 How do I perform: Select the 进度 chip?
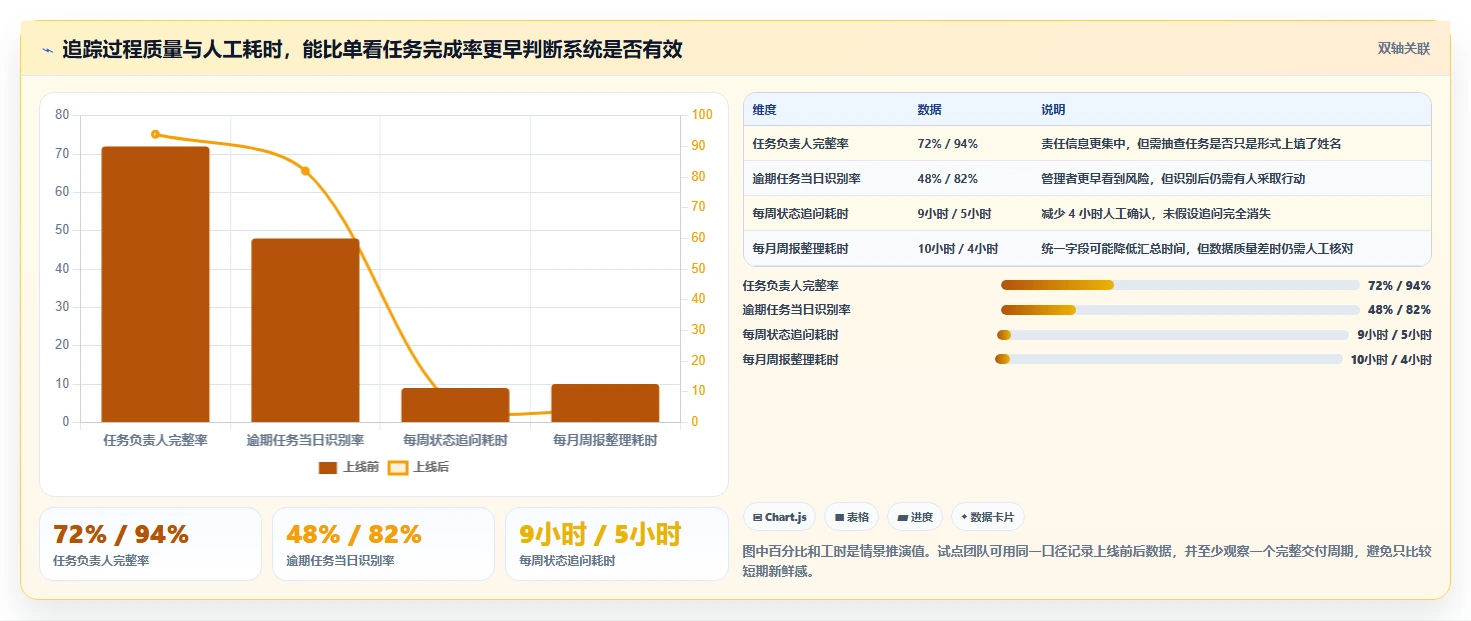915,517
